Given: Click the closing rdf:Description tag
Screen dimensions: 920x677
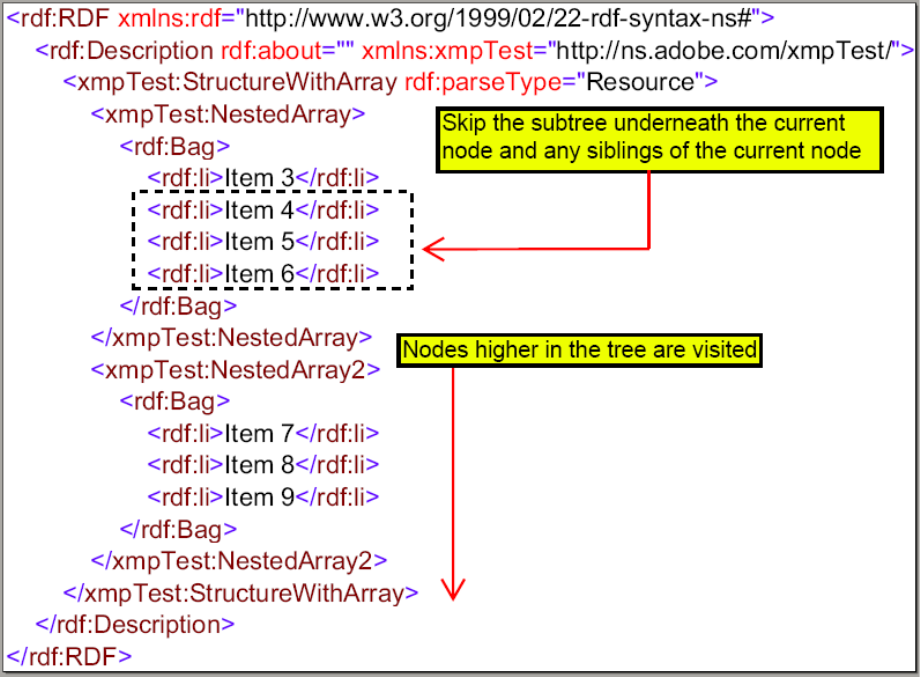Looking at the screenshot, I should (x=134, y=625).
